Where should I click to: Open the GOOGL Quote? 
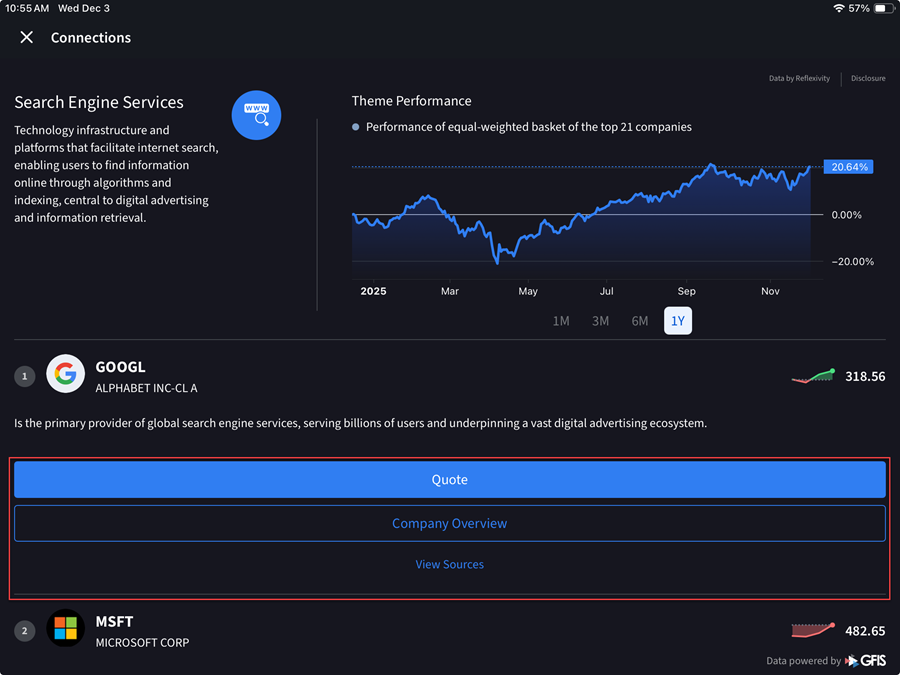pos(449,480)
